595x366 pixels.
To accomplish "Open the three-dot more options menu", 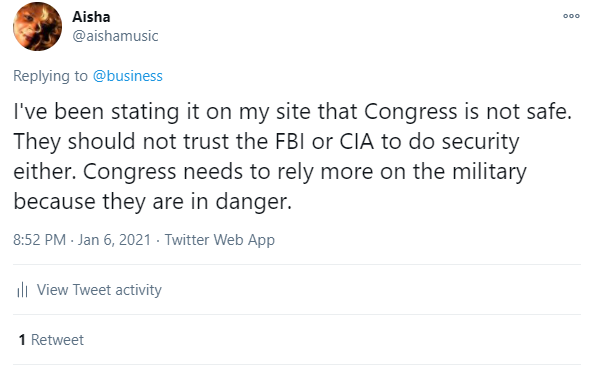I will 571,16.
